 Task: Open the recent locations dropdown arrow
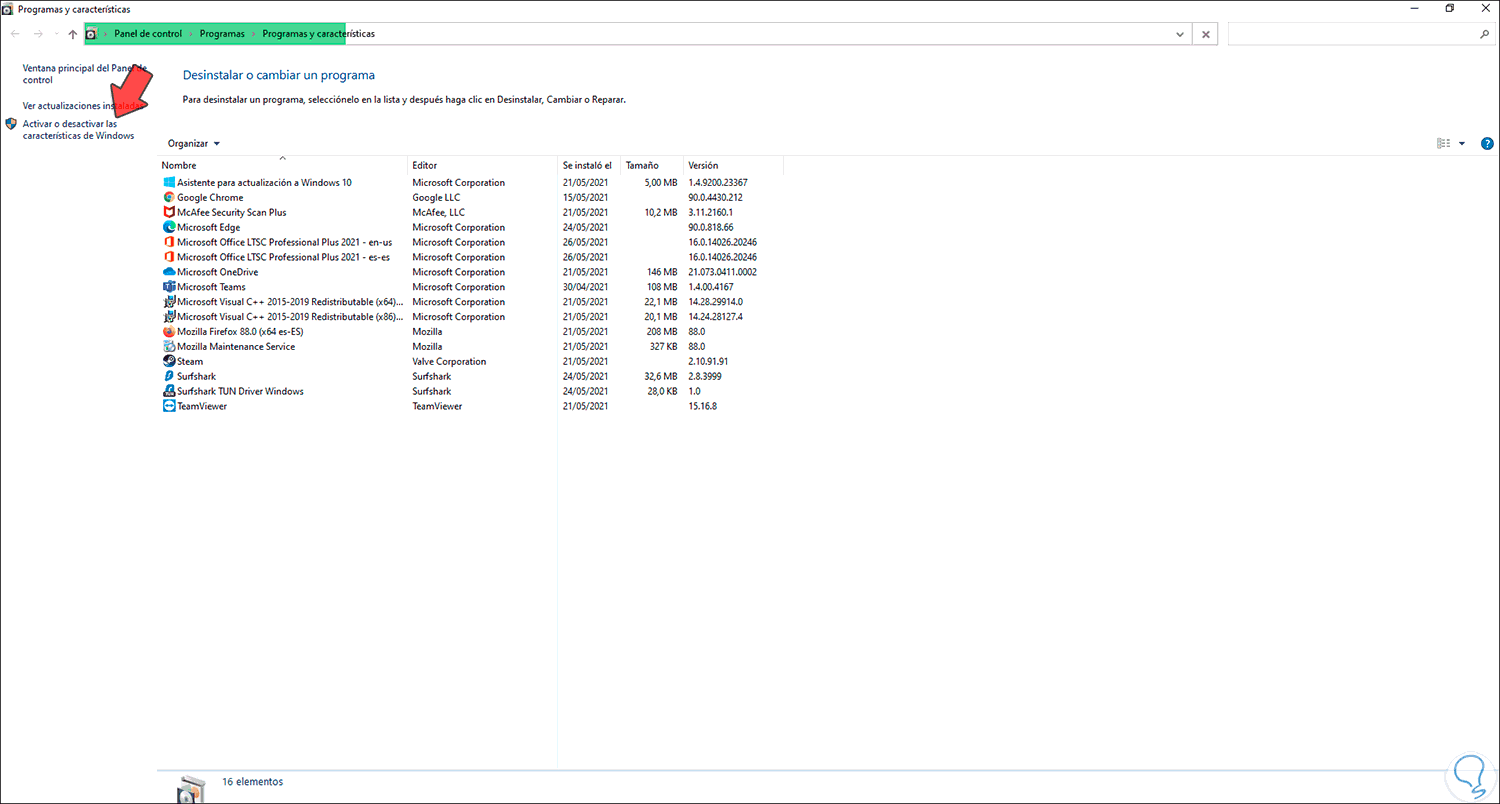[x=56, y=34]
